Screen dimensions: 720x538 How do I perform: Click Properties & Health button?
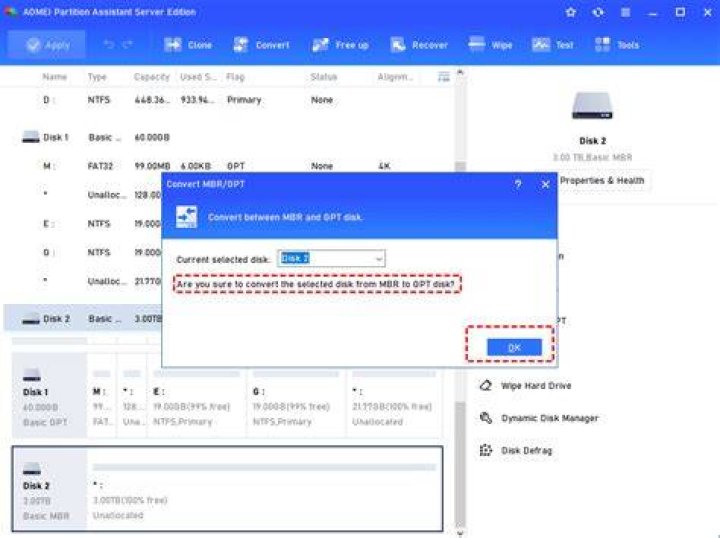[x=602, y=180]
